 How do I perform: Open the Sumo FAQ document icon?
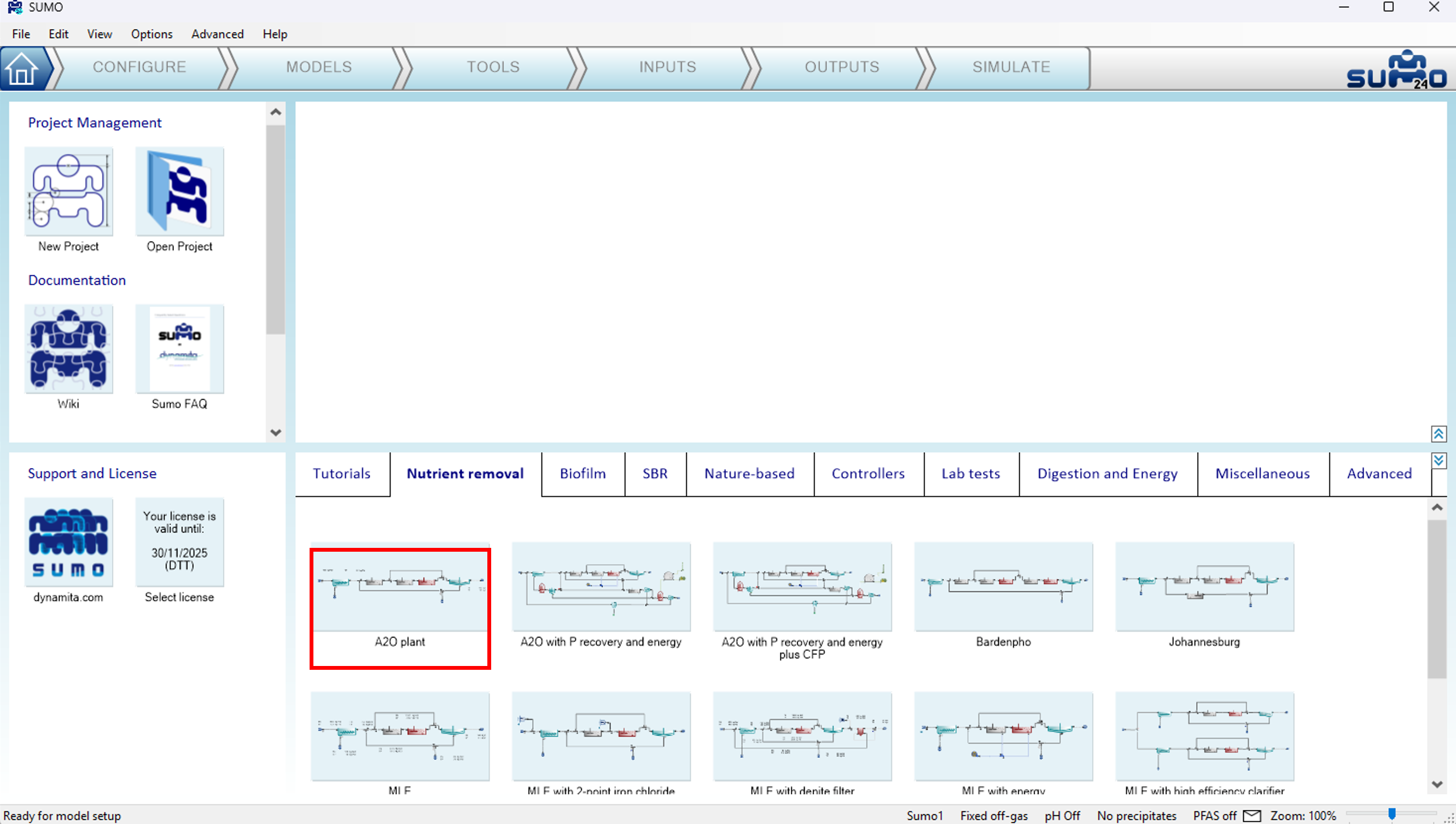(x=179, y=349)
